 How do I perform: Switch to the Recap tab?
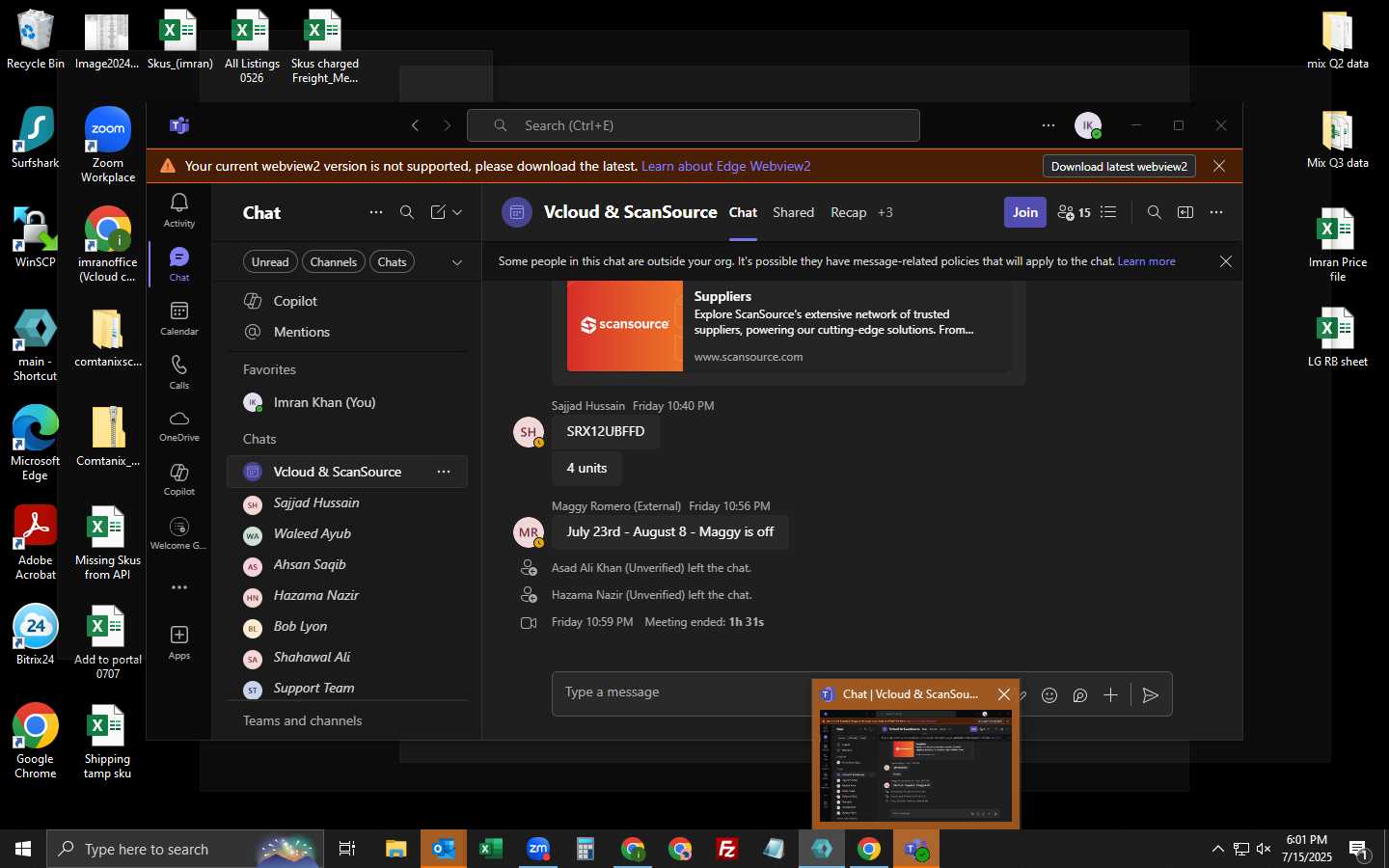(x=849, y=212)
